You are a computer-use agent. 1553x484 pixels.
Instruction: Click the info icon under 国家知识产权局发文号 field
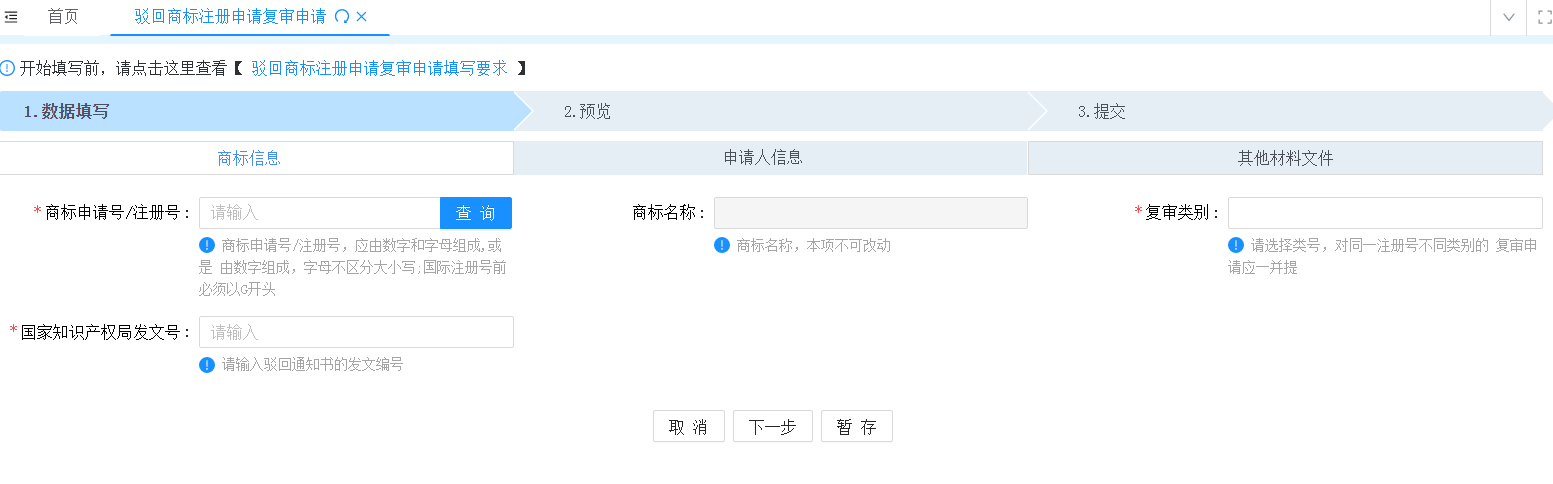tap(207, 365)
